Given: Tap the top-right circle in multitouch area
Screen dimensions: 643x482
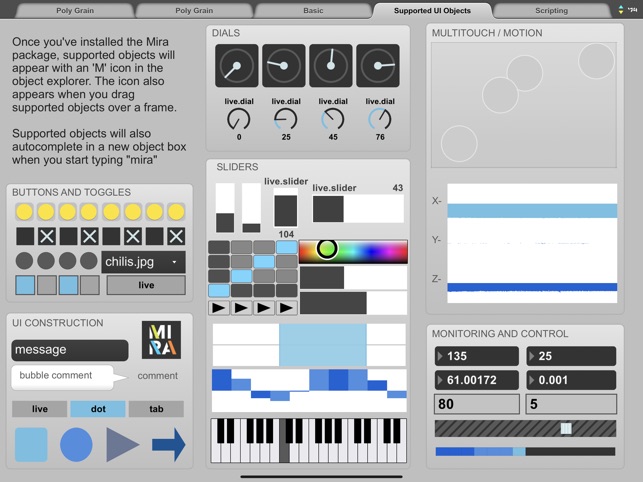Looking at the screenshot, I should click(596, 61).
